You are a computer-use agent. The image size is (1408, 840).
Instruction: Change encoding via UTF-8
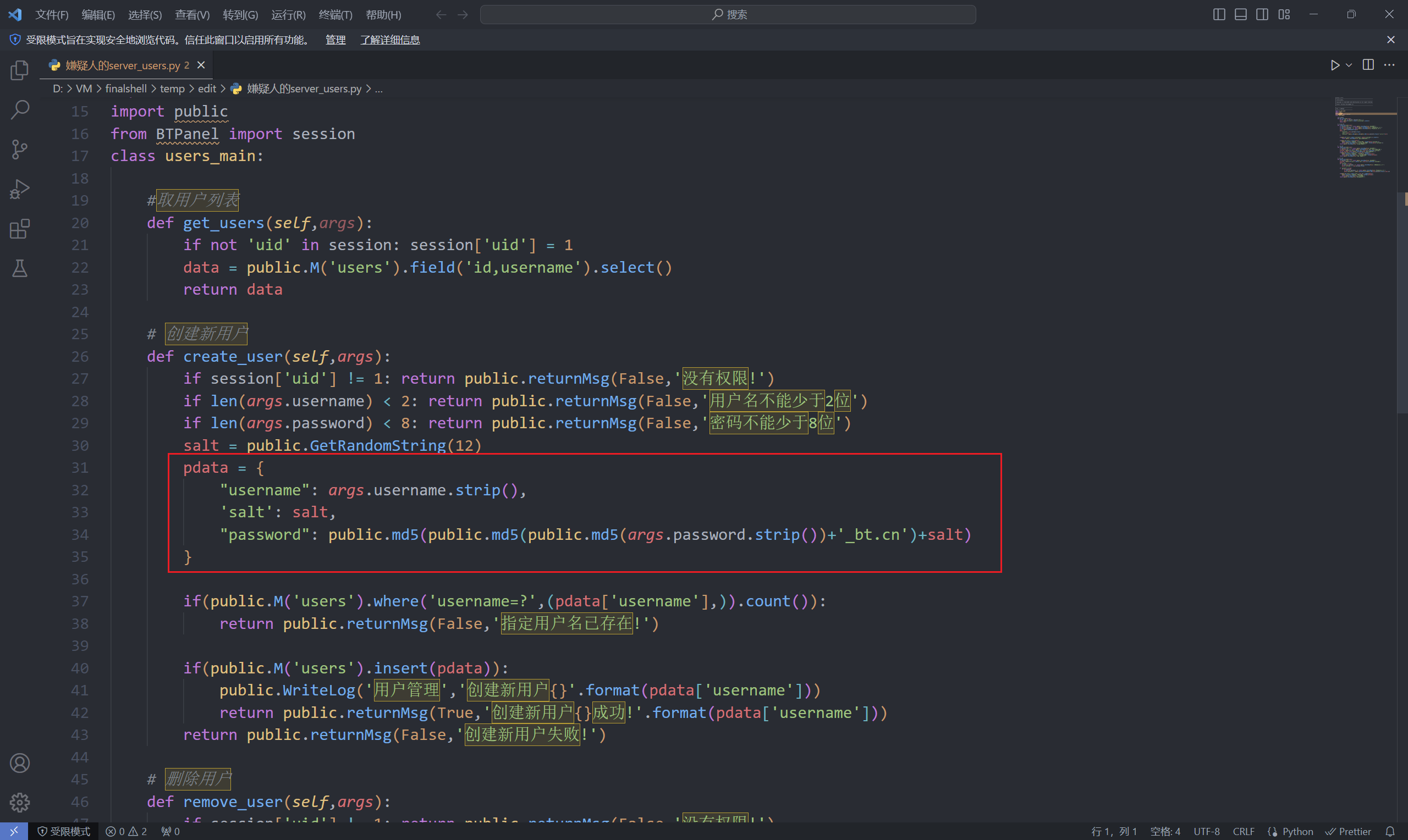coord(1206,832)
